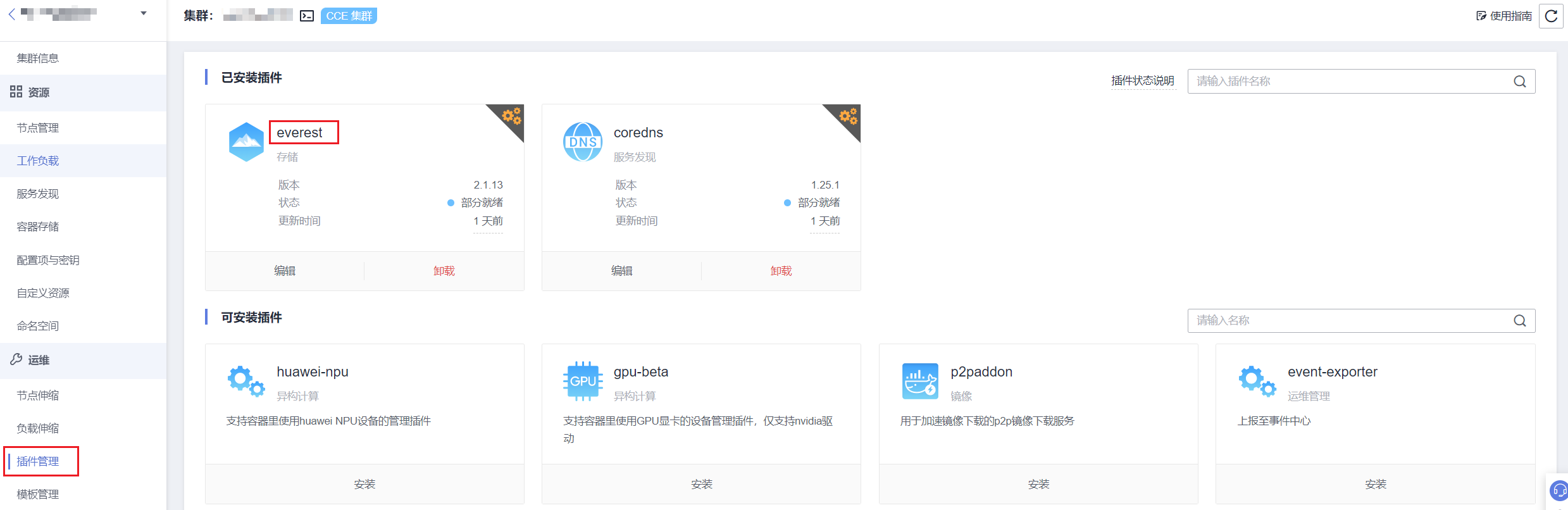Go to 节点管理 in the sidebar
The width and height of the screenshot is (1568, 510).
pos(38,128)
